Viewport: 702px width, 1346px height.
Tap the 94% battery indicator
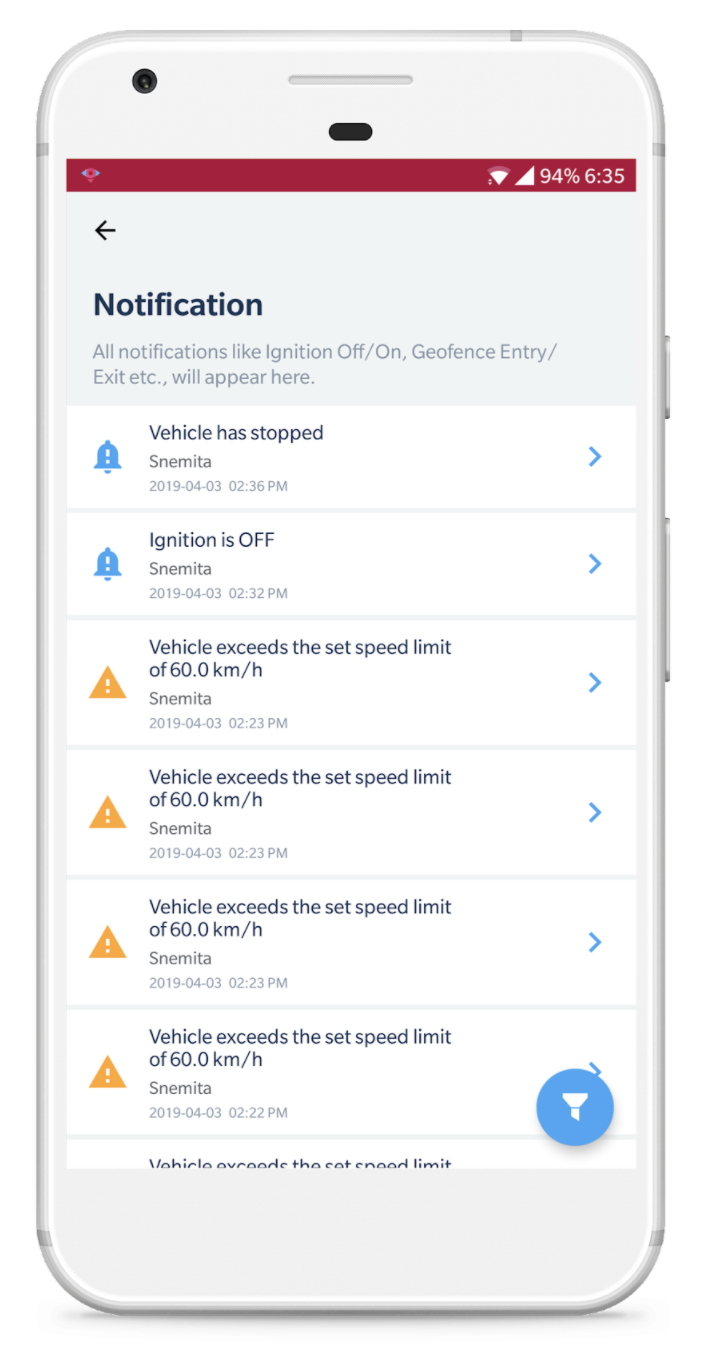tap(559, 177)
